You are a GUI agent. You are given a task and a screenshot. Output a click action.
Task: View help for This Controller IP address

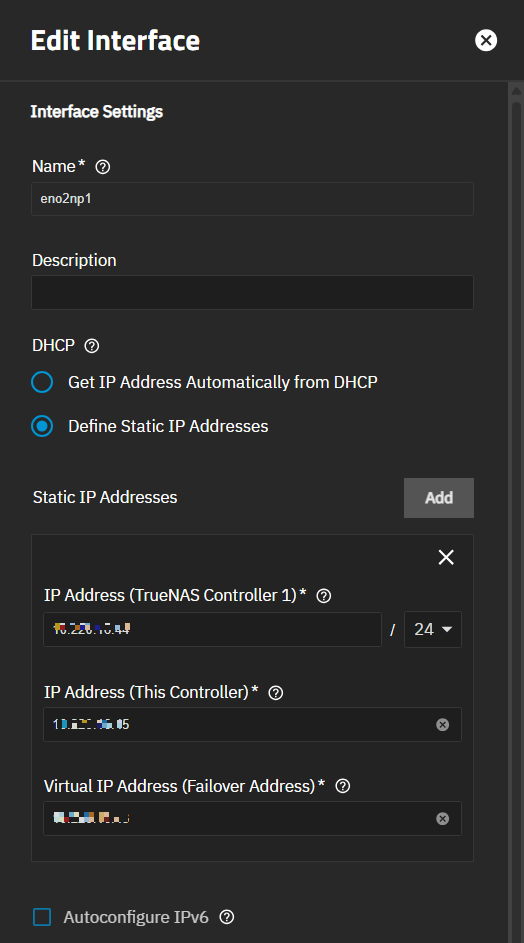[276, 693]
